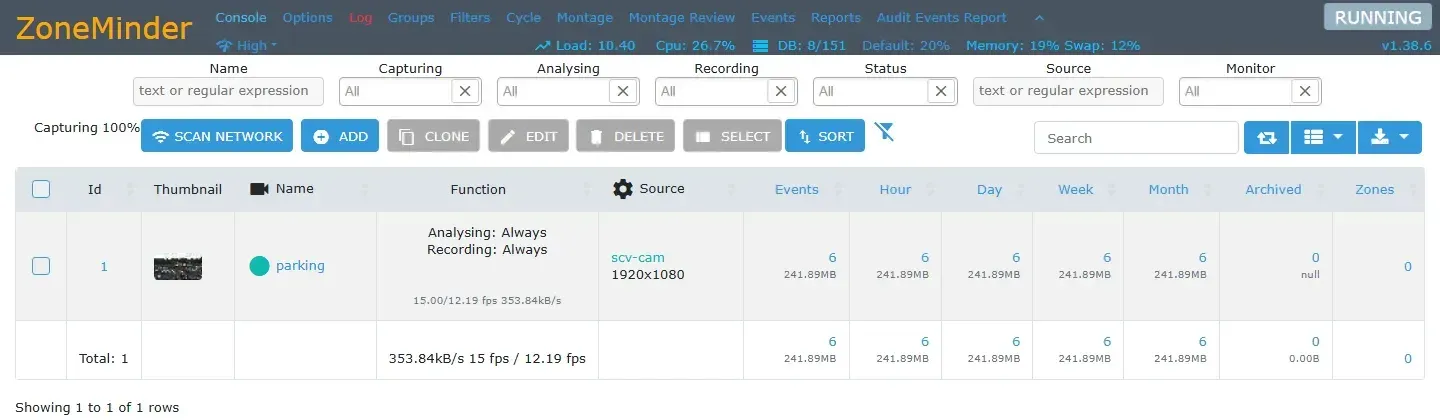Clear the Analysing filter with X
Viewport: 1440px width, 420px height.
(623, 91)
